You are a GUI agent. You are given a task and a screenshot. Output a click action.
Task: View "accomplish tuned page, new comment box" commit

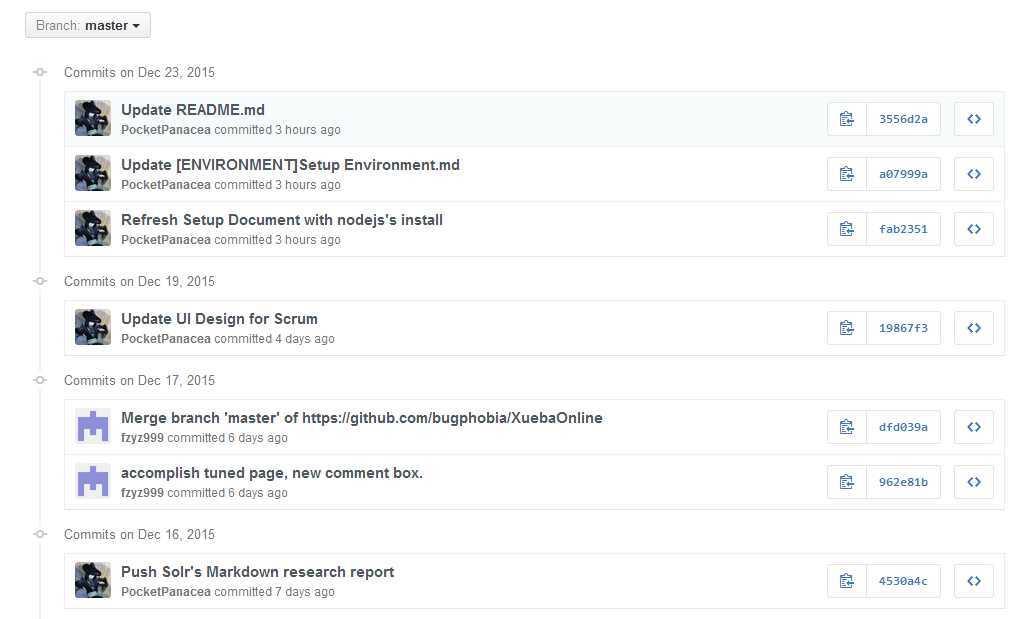(x=271, y=473)
